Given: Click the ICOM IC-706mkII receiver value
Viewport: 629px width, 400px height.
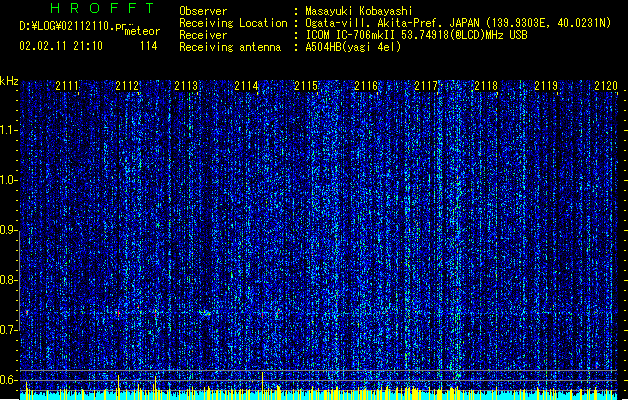Looking at the screenshot, I should 416,35.
